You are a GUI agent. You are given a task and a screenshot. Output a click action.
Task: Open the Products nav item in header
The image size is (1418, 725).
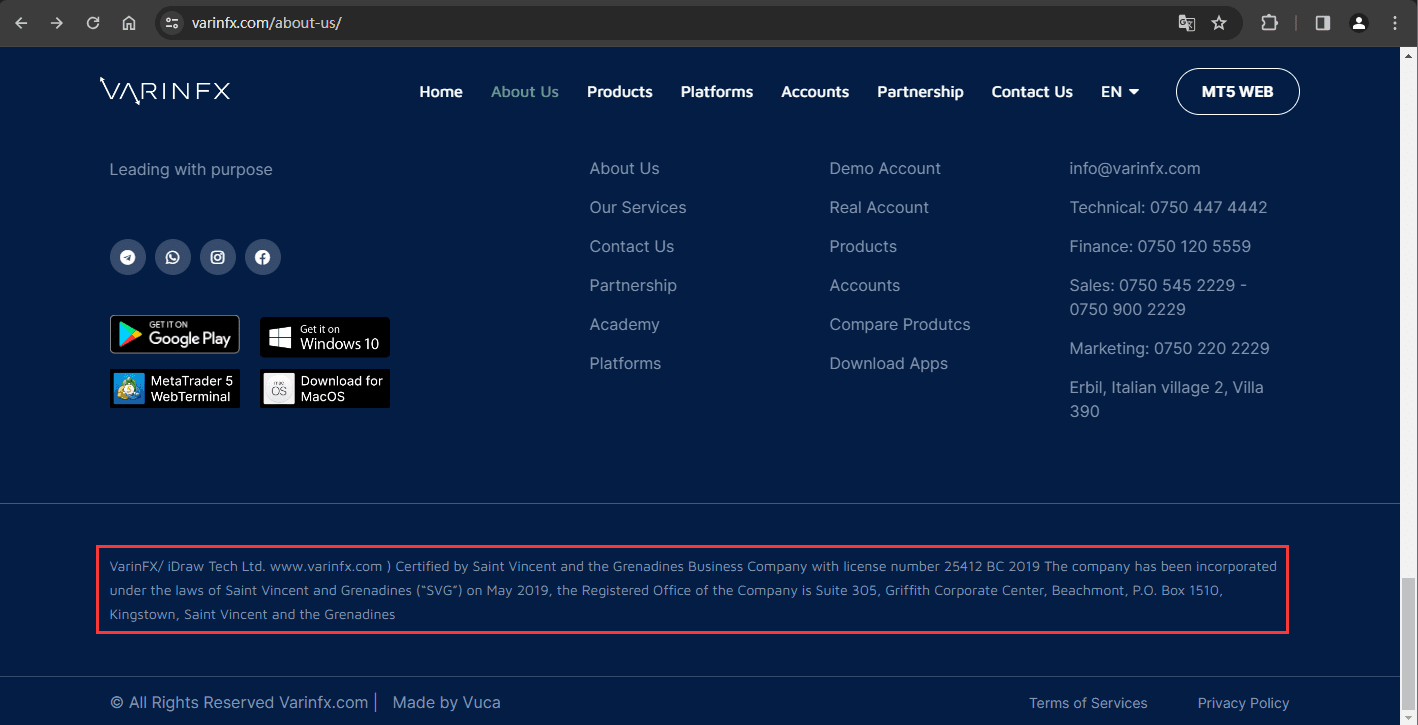pyautogui.click(x=620, y=92)
